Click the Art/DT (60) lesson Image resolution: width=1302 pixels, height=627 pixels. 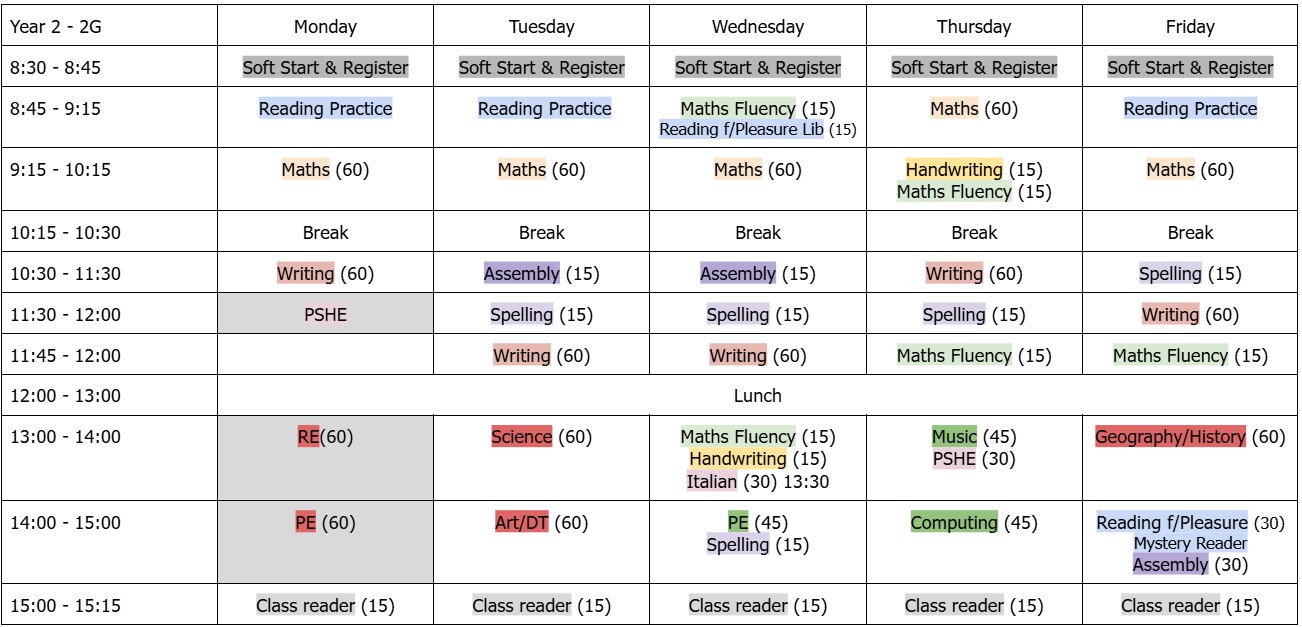tap(541, 522)
